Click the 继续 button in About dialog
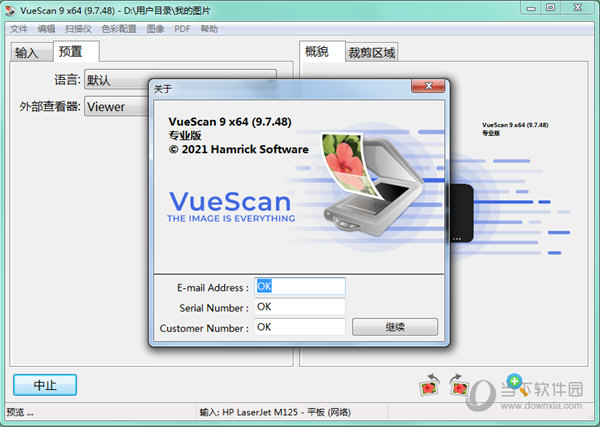The width and height of the screenshot is (600, 427). click(395, 327)
